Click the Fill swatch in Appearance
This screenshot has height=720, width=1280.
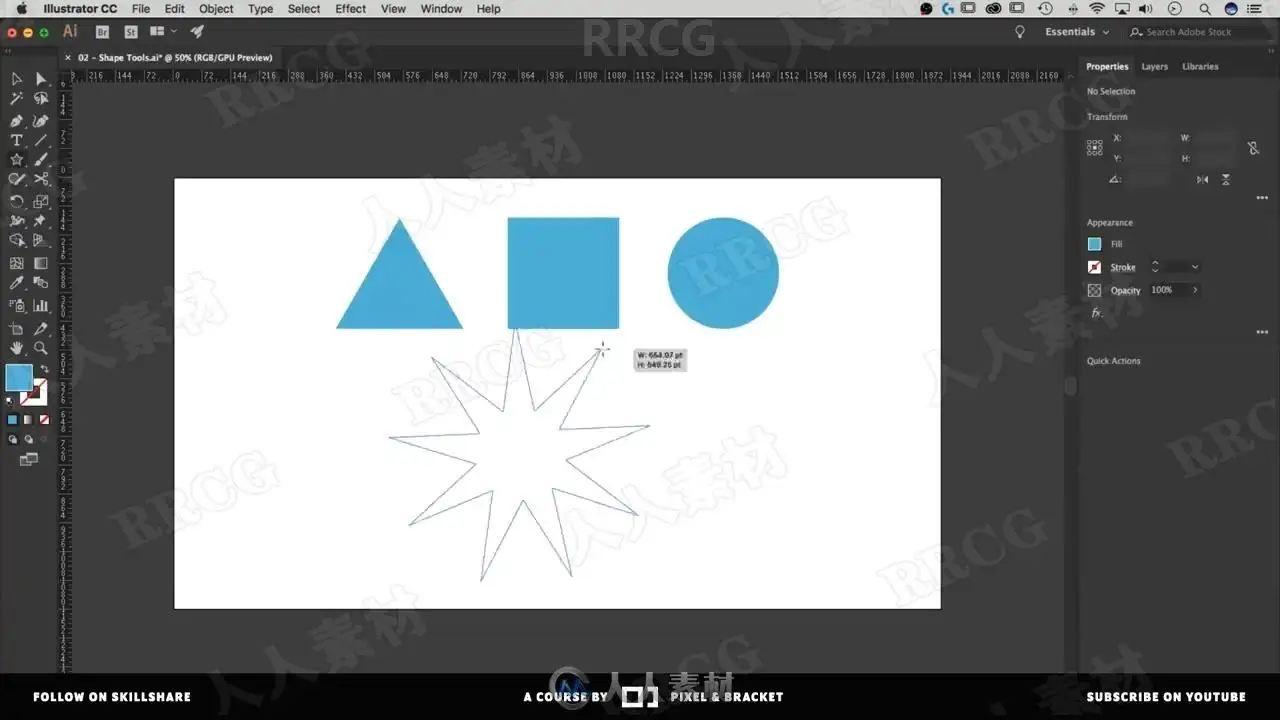[x=1094, y=244]
